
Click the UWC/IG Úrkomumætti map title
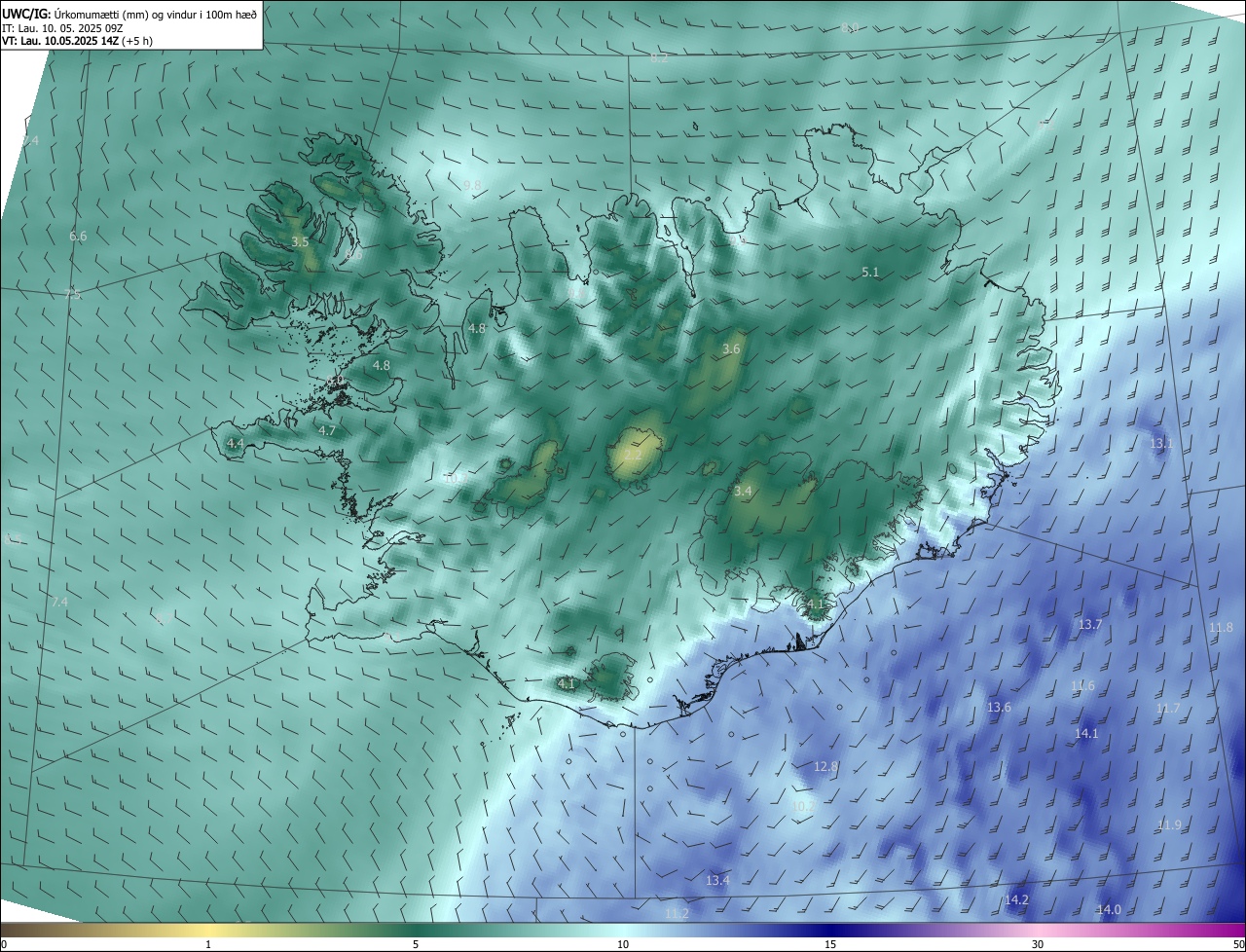(129, 14)
